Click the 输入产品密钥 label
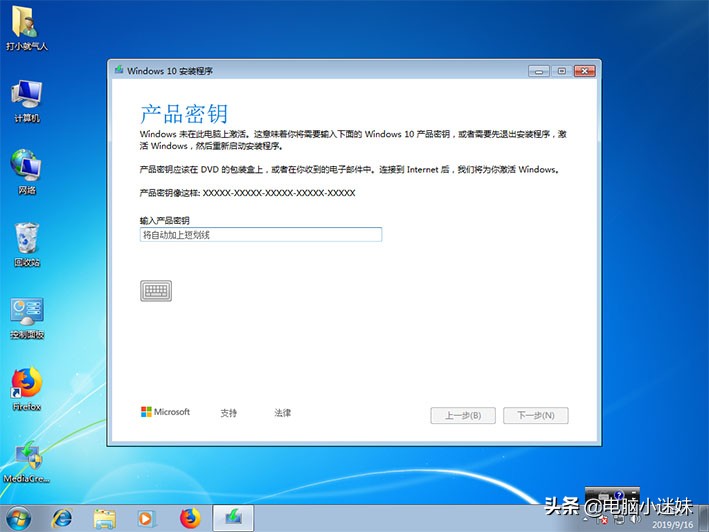The width and height of the screenshot is (709, 532). click(165, 221)
